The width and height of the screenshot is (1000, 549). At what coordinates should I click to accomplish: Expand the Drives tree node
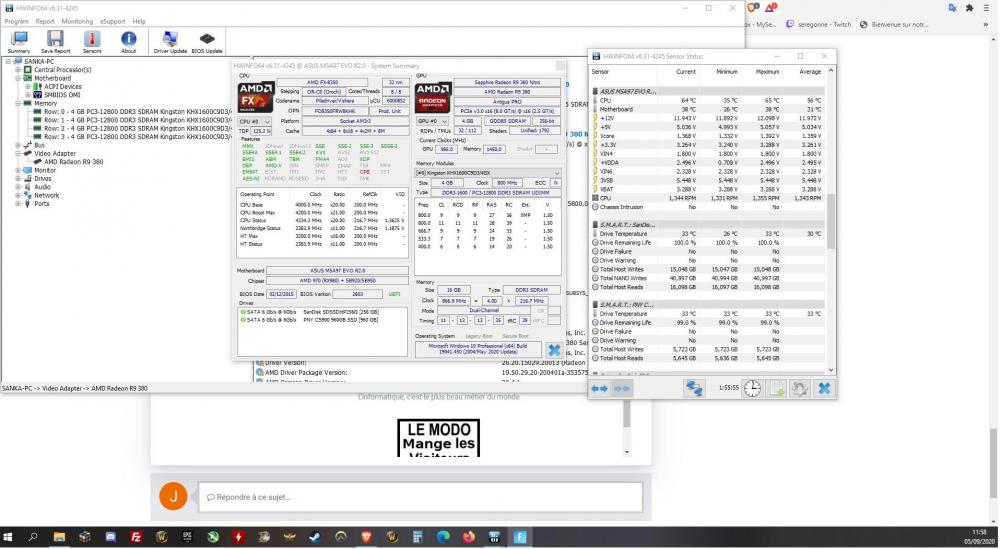18,179
